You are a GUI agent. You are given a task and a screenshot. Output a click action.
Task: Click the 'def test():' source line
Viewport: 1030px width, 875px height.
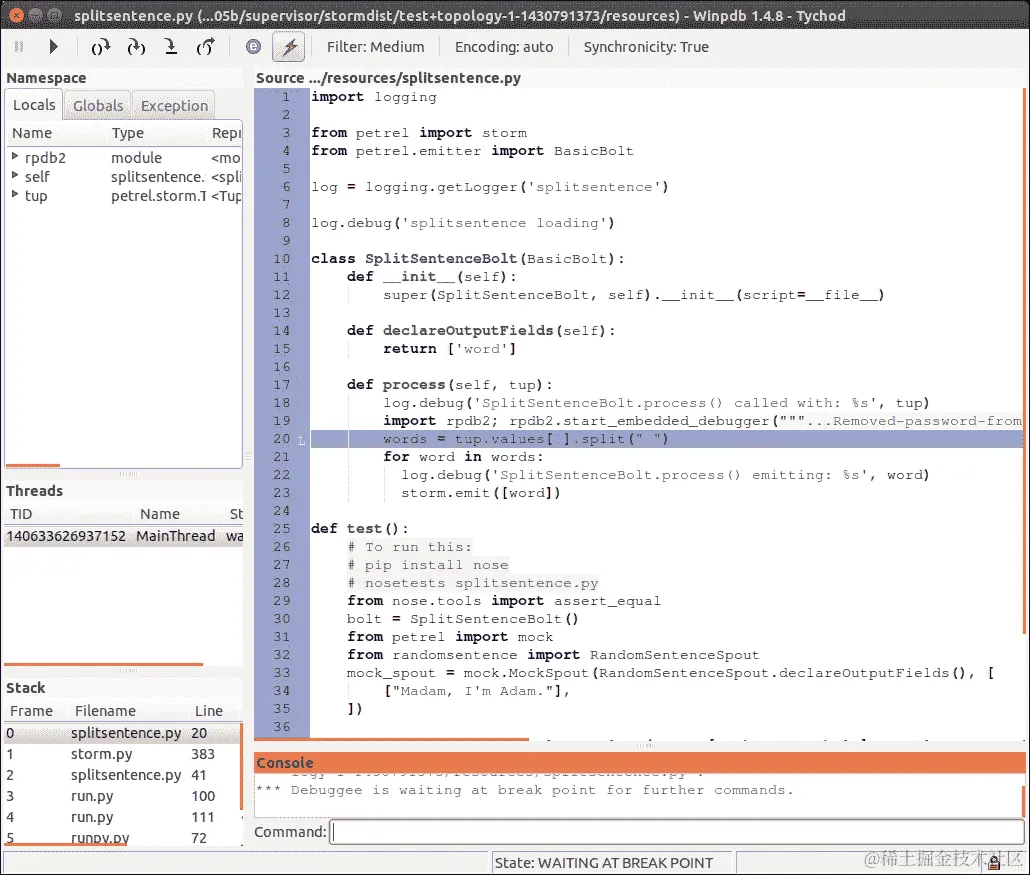pos(359,529)
